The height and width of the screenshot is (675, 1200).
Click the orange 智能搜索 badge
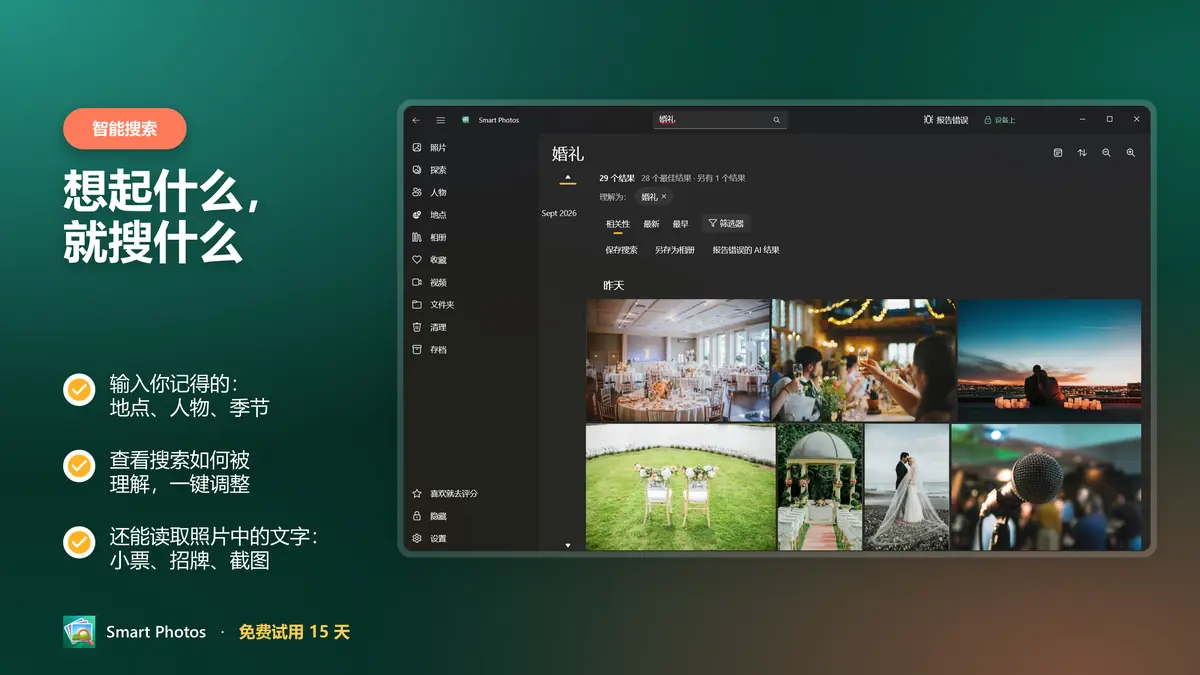pyautogui.click(x=125, y=129)
